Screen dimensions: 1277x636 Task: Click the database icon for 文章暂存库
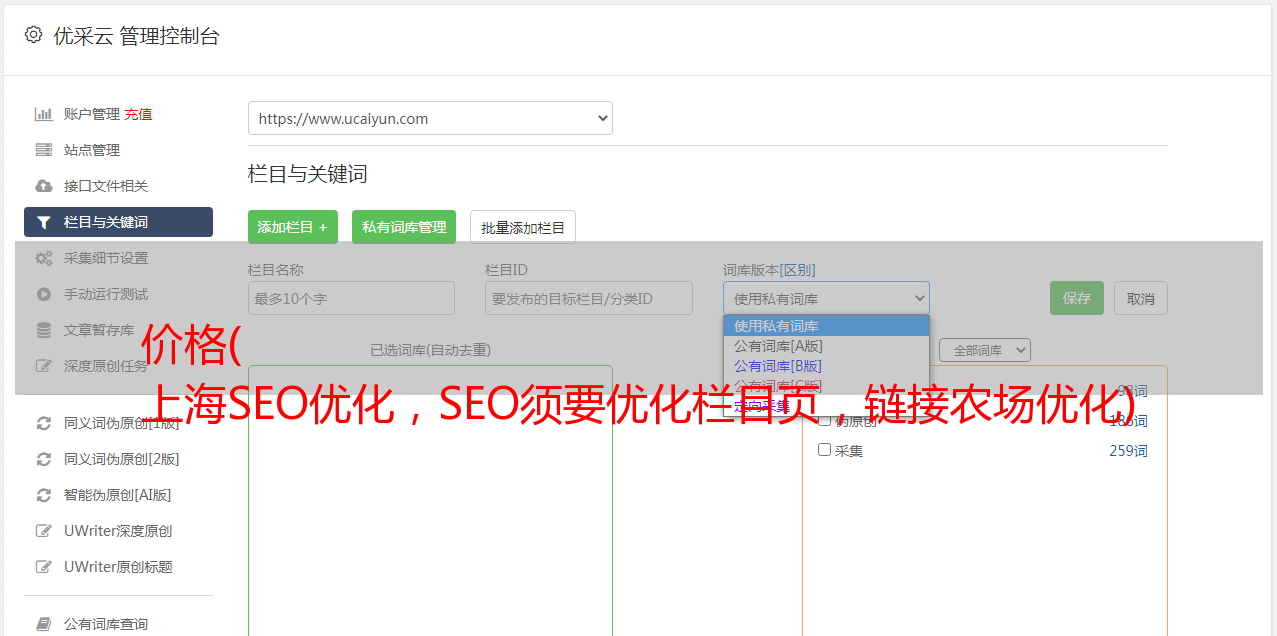[x=44, y=330]
